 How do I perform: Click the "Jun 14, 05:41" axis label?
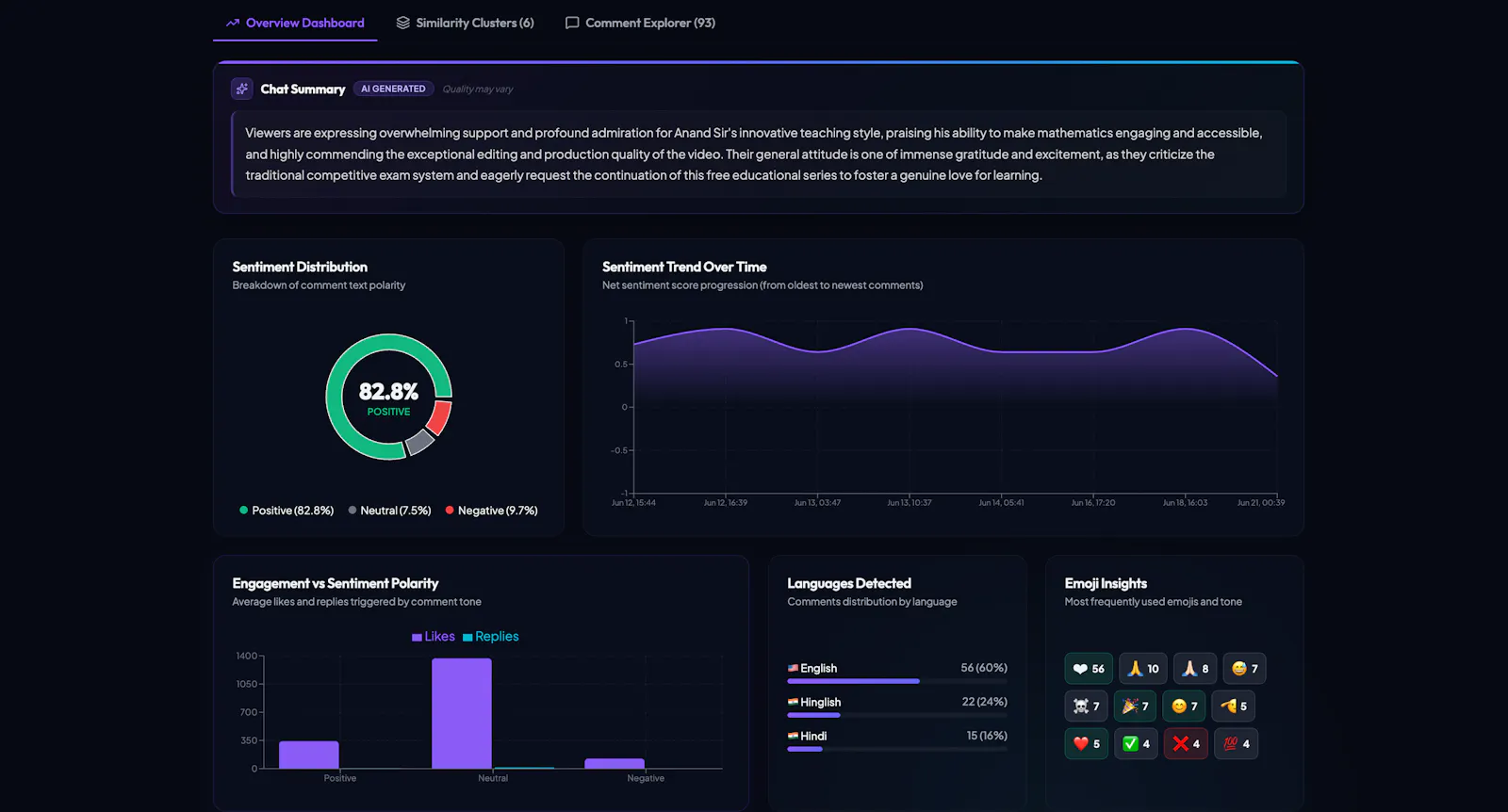tap(1001, 503)
